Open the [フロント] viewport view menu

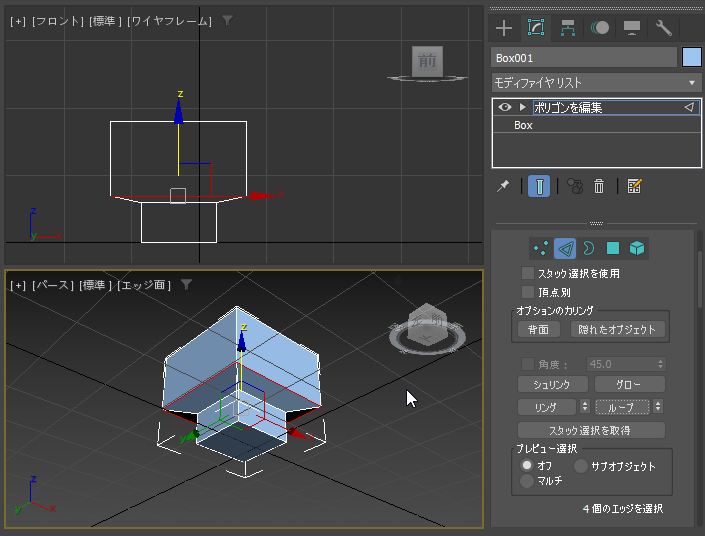58,21
